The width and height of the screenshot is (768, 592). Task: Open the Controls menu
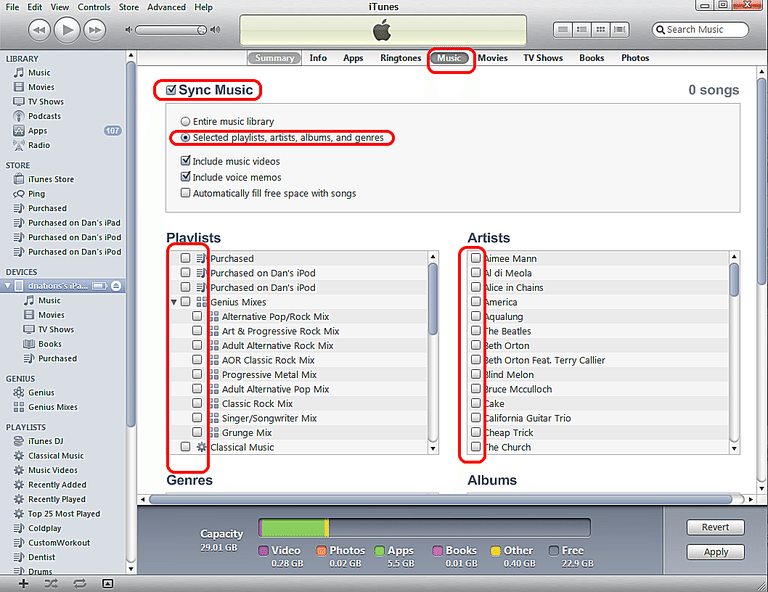pyautogui.click(x=94, y=7)
